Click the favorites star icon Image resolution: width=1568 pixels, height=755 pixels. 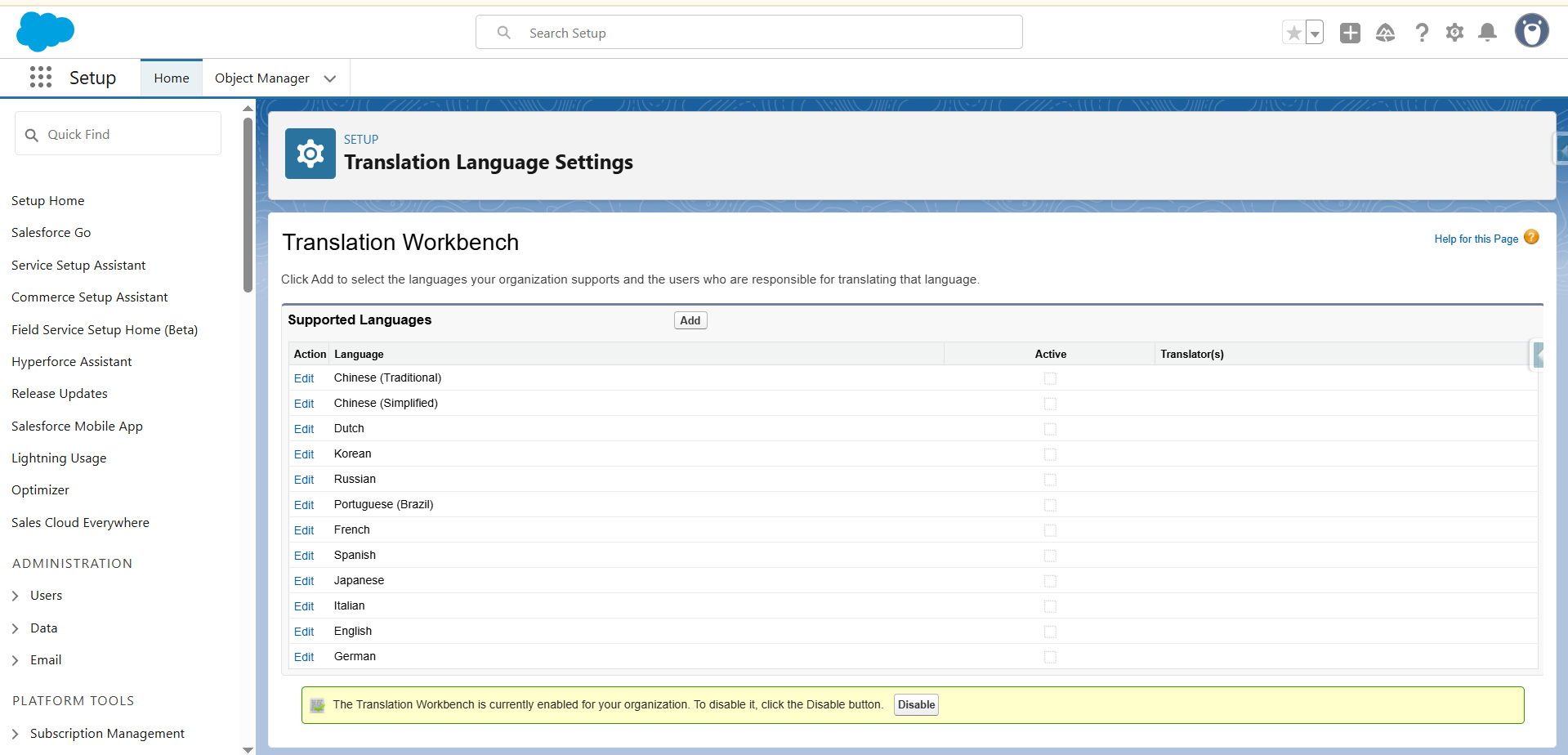(1293, 33)
